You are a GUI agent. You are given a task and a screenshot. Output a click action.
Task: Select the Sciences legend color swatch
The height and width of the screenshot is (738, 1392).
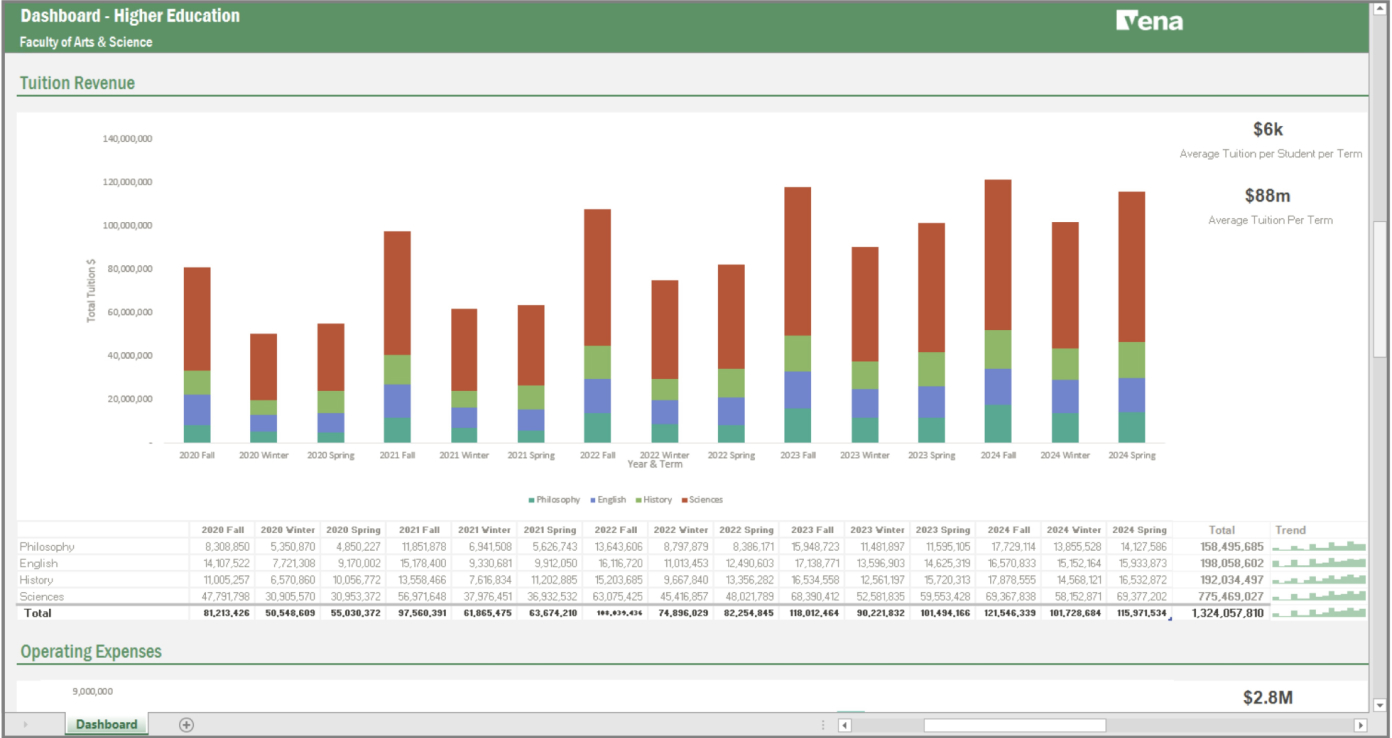click(685, 500)
